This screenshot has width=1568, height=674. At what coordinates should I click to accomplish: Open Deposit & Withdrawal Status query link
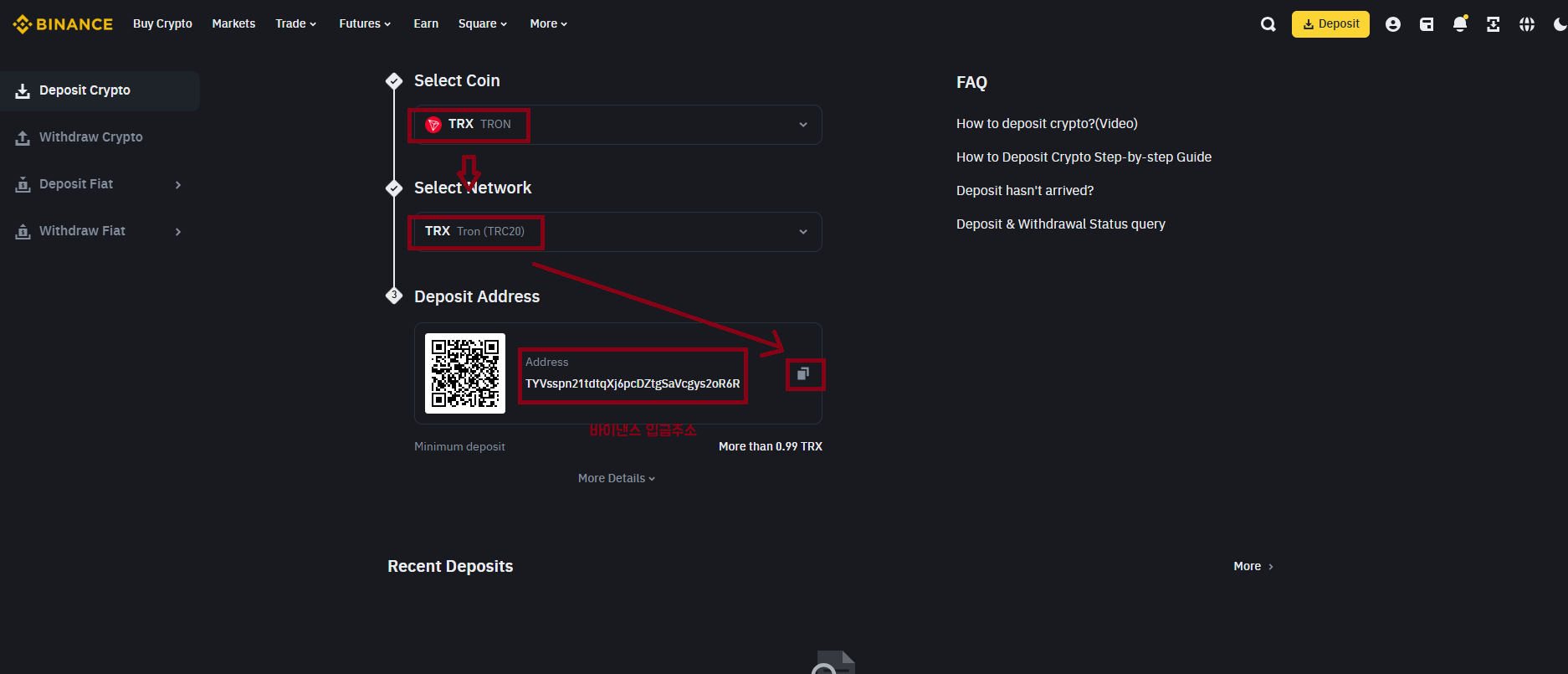pos(1061,224)
